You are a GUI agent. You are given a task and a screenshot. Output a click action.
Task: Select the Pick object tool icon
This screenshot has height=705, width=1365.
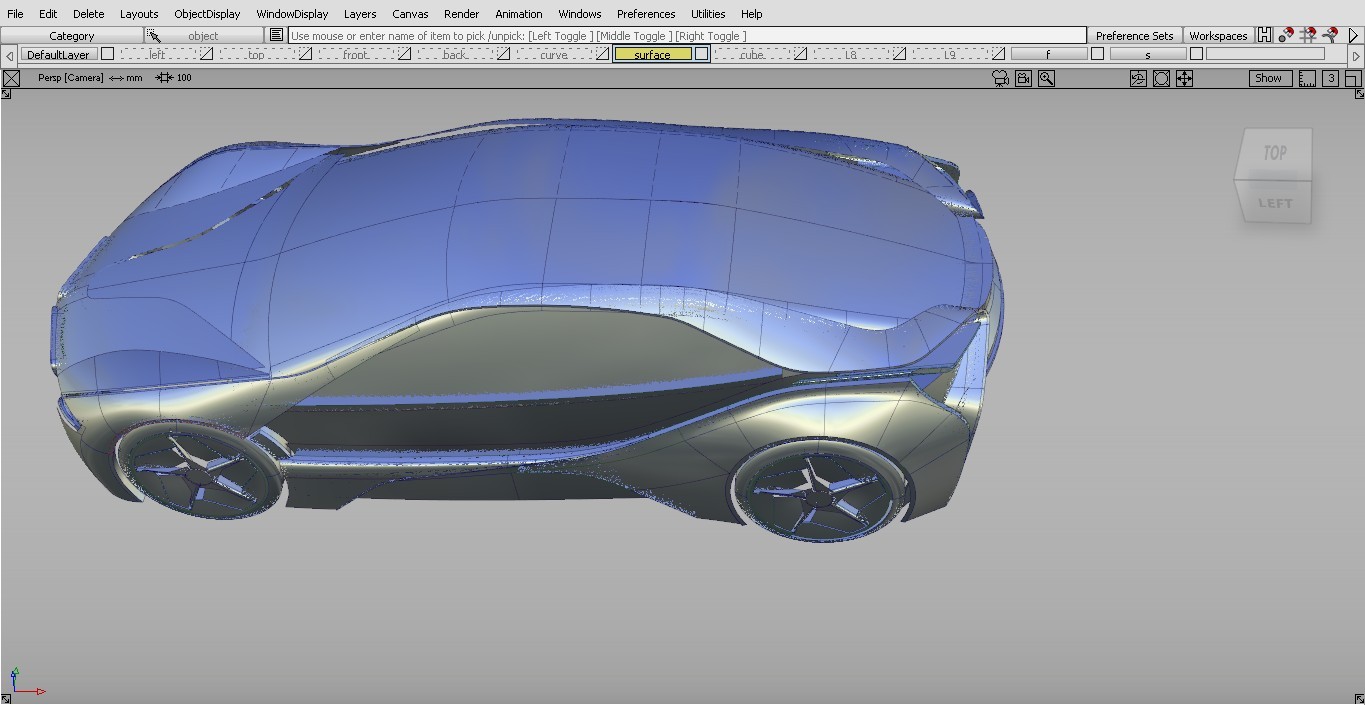click(x=153, y=35)
